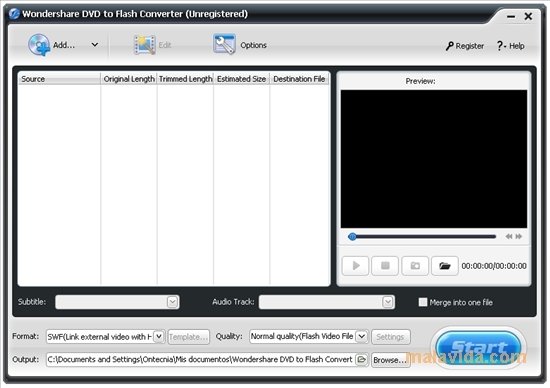The width and height of the screenshot is (550, 388).
Task: Sort by Source column header
Action: (x=59, y=79)
